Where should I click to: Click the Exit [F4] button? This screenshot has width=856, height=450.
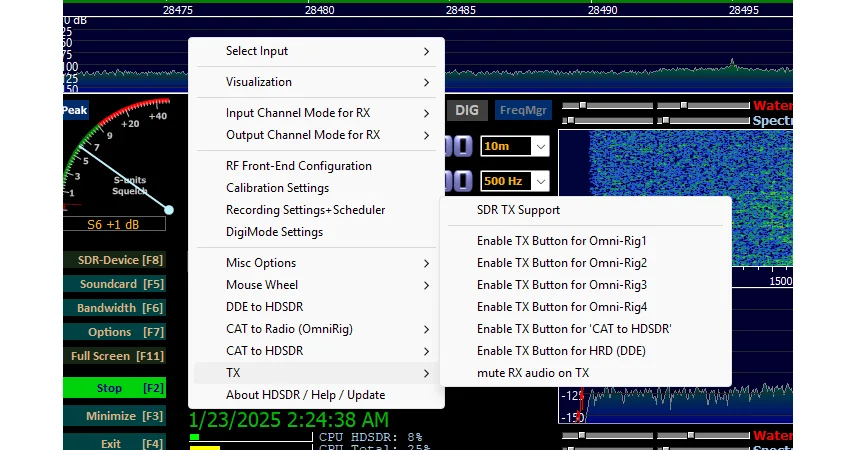(114, 443)
